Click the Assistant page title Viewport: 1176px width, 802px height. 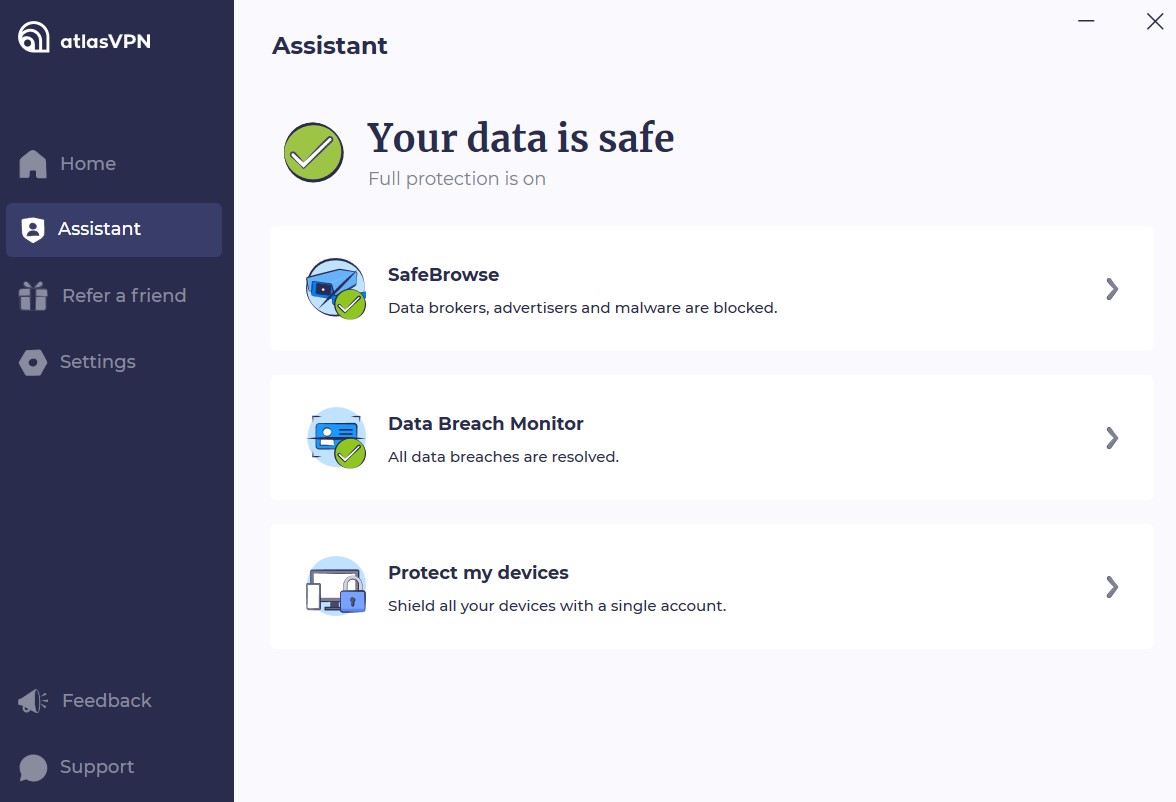tap(330, 46)
